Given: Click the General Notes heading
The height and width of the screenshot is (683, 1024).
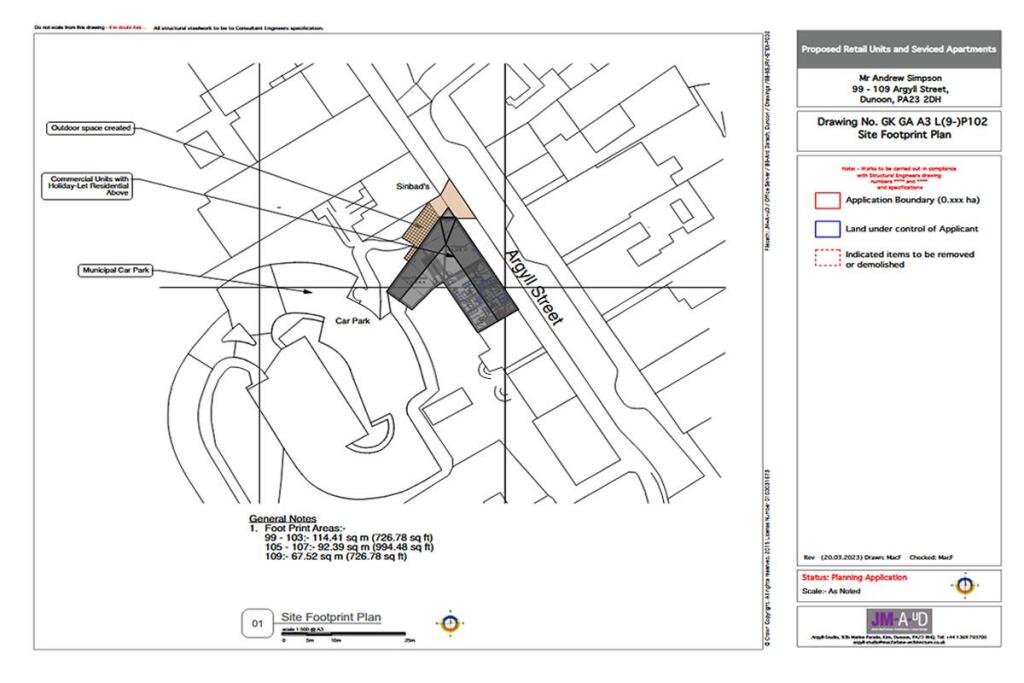Looking at the screenshot, I should (282, 519).
